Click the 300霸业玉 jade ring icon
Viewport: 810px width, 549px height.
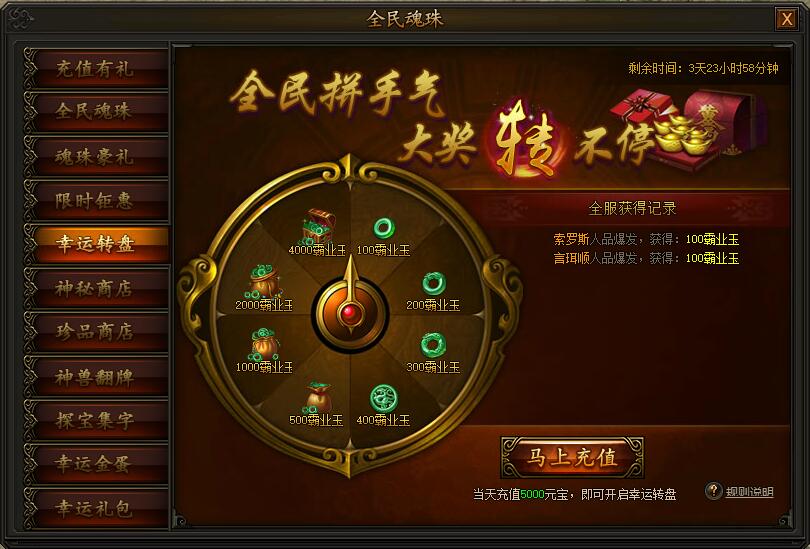pos(433,344)
